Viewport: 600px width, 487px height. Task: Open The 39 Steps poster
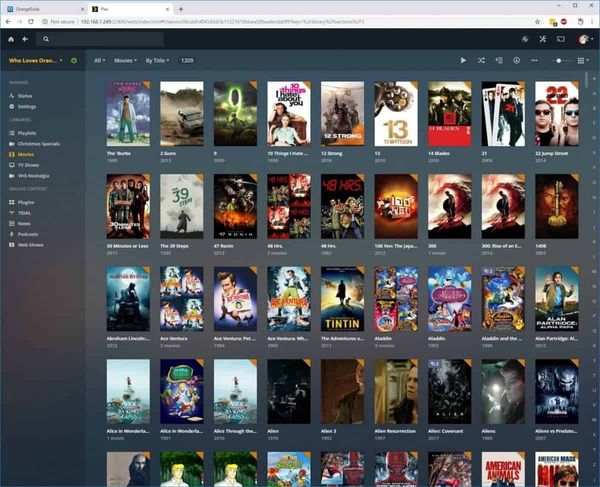182,206
